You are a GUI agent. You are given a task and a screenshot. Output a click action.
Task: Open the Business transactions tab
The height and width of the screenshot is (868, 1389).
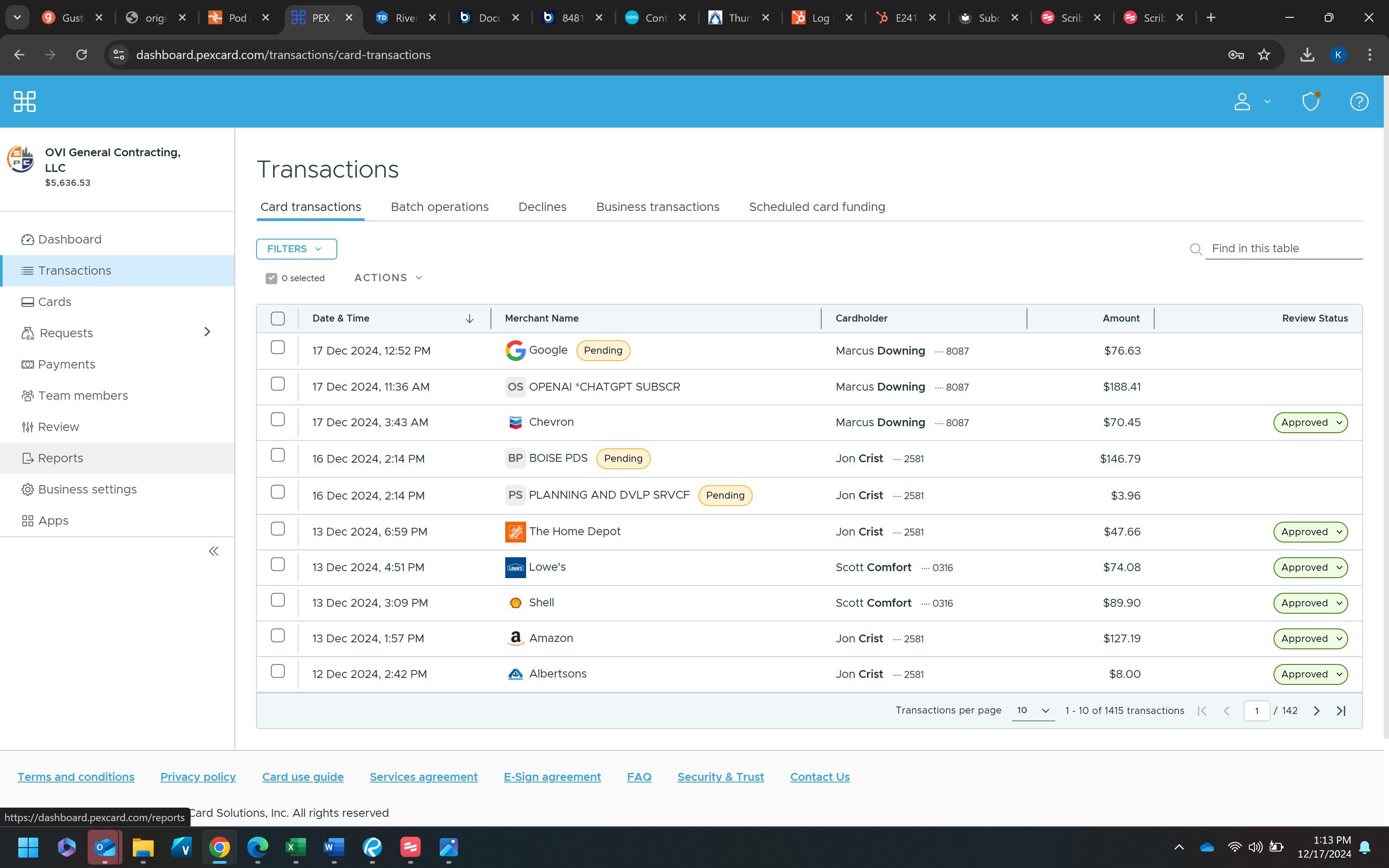tap(657, 207)
